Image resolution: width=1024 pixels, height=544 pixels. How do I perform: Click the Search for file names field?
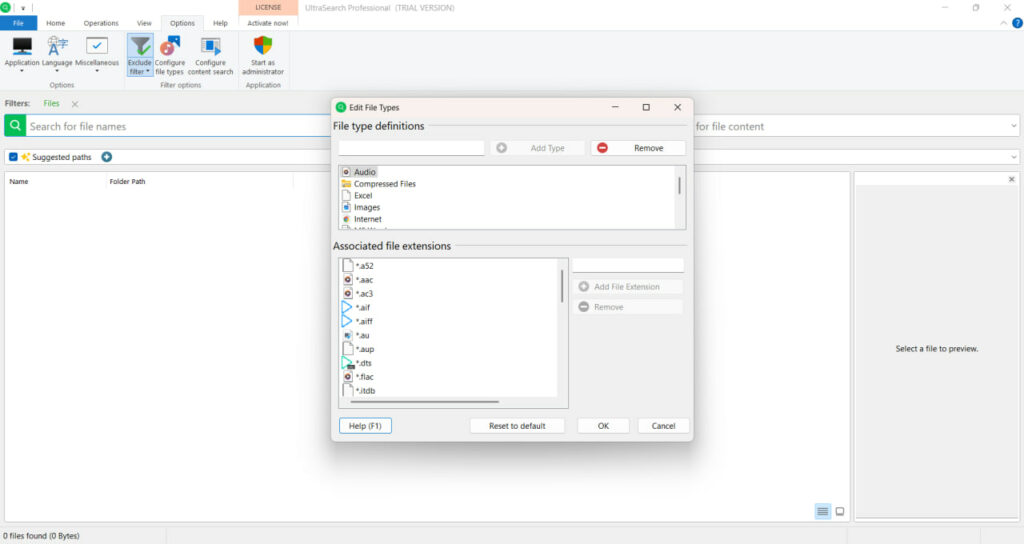pyautogui.click(x=178, y=126)
